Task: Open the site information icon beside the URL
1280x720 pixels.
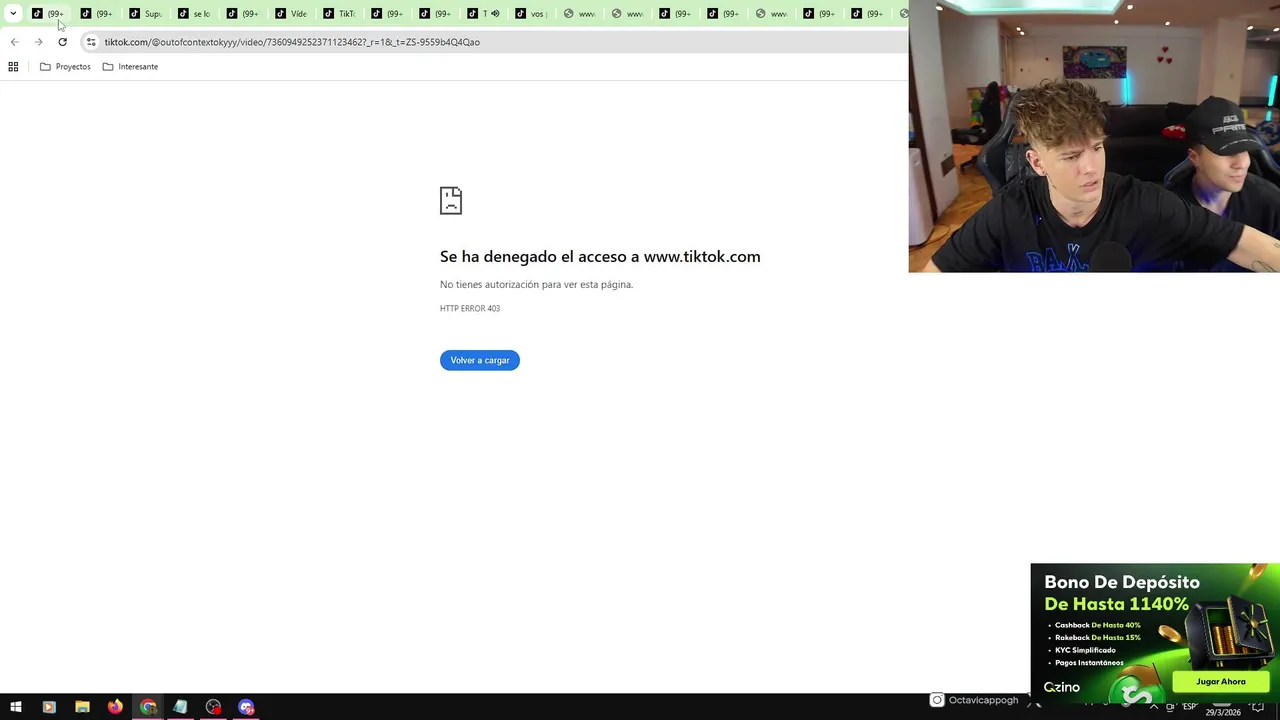Action: point(91,42)
